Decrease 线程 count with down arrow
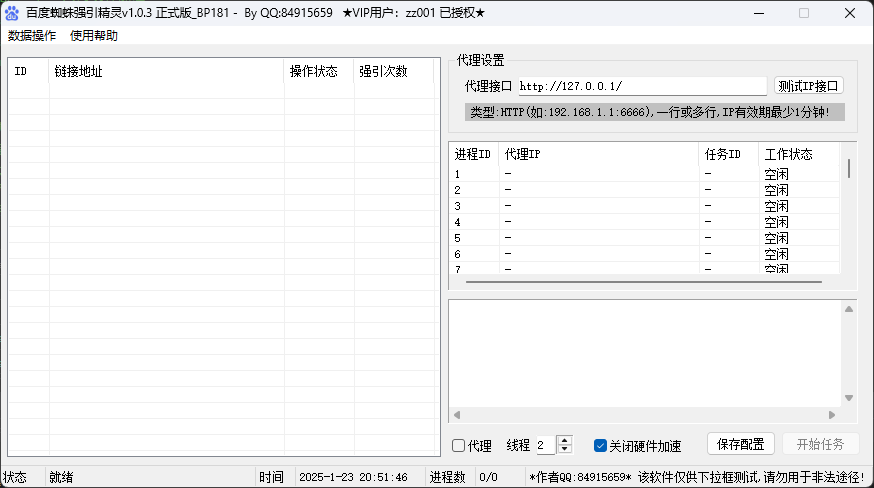This screenshot has width=874, height=488. point(565,449)
